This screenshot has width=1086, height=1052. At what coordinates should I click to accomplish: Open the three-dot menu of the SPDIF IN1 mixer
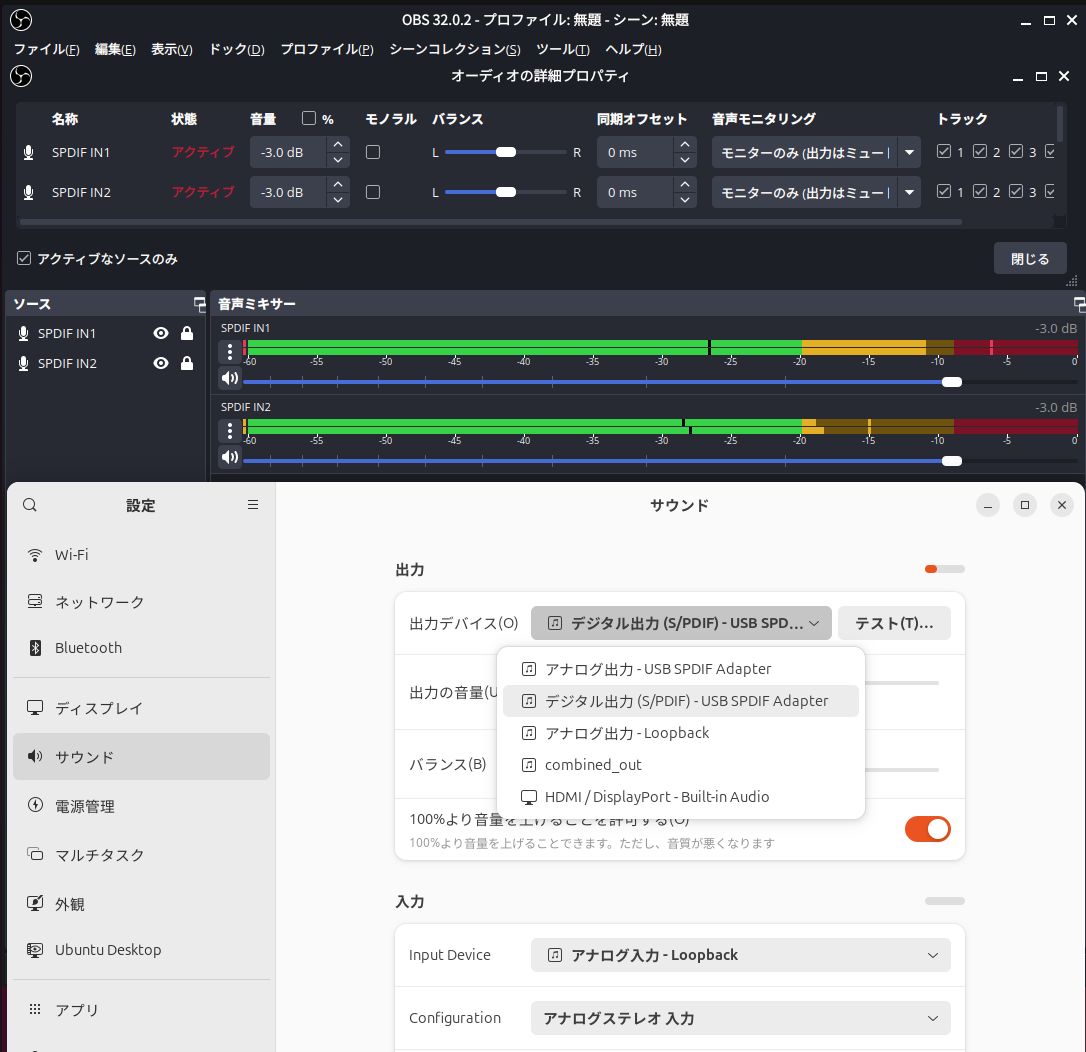click(230, 352)
